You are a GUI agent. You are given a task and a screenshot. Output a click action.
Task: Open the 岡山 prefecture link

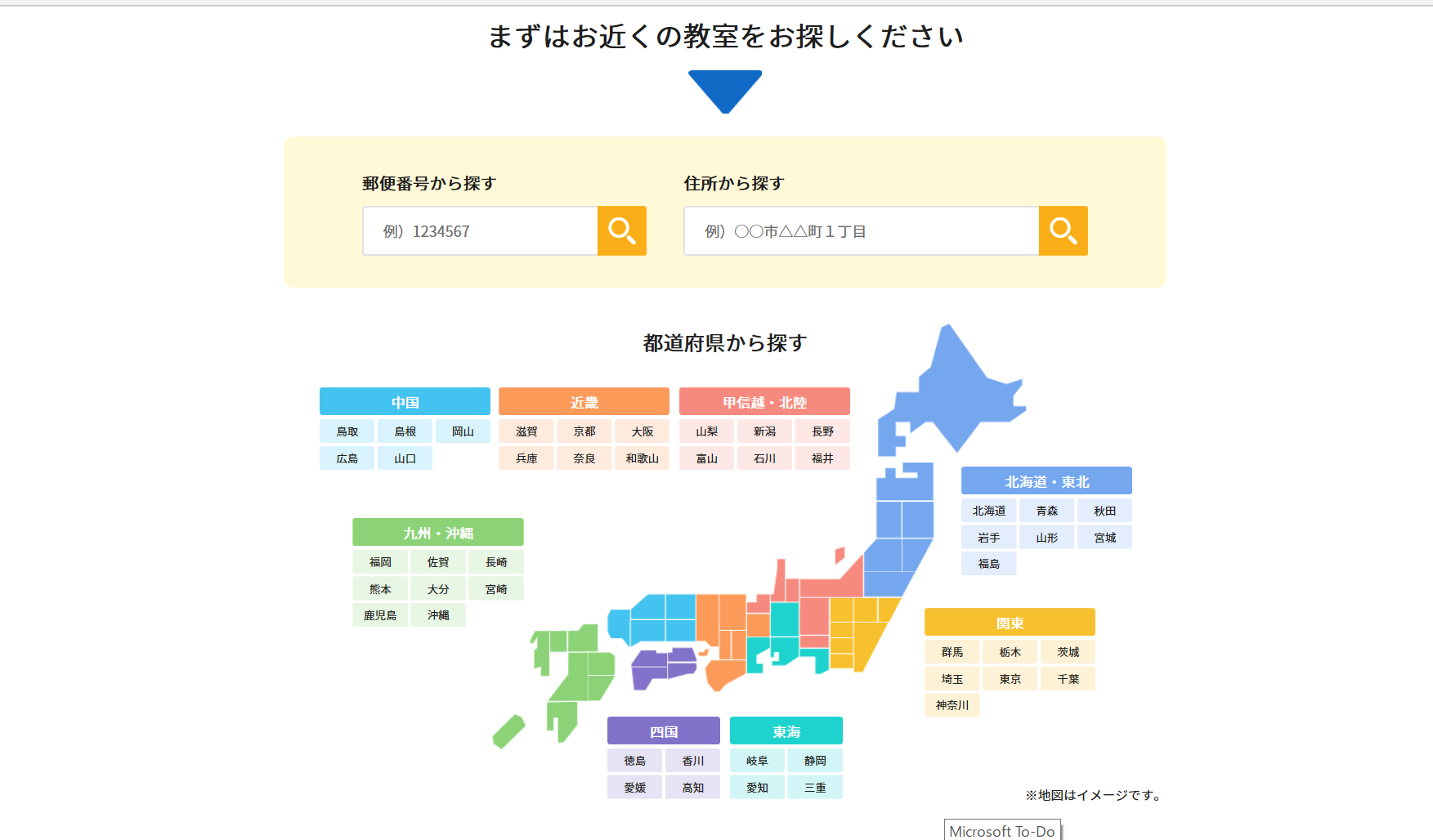[x=463, y=431]
